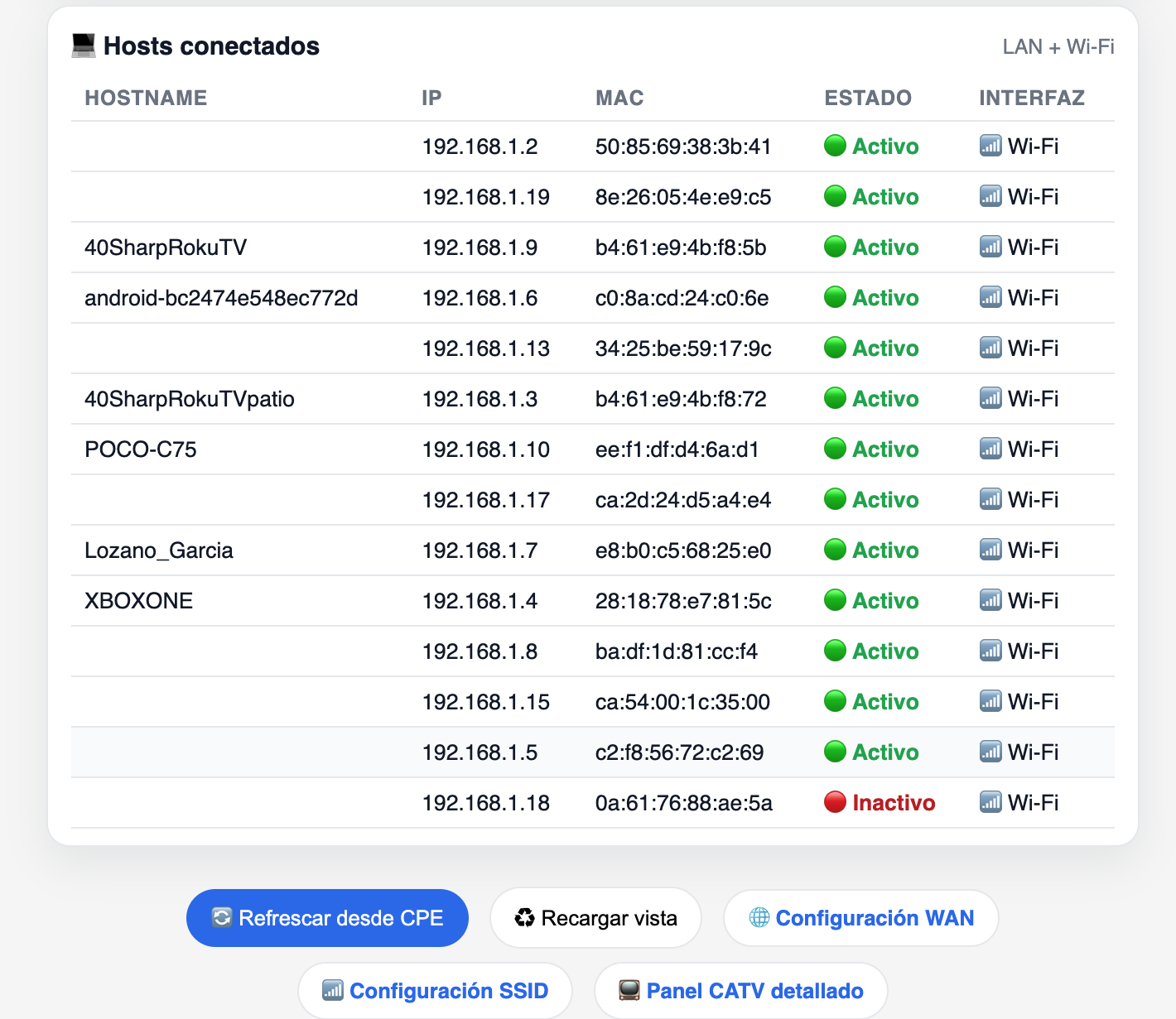The image size is (1176, 1019).
Task: Click the Wi-Fi signal icon for 192.168.1.18
Action: point(990,802)
